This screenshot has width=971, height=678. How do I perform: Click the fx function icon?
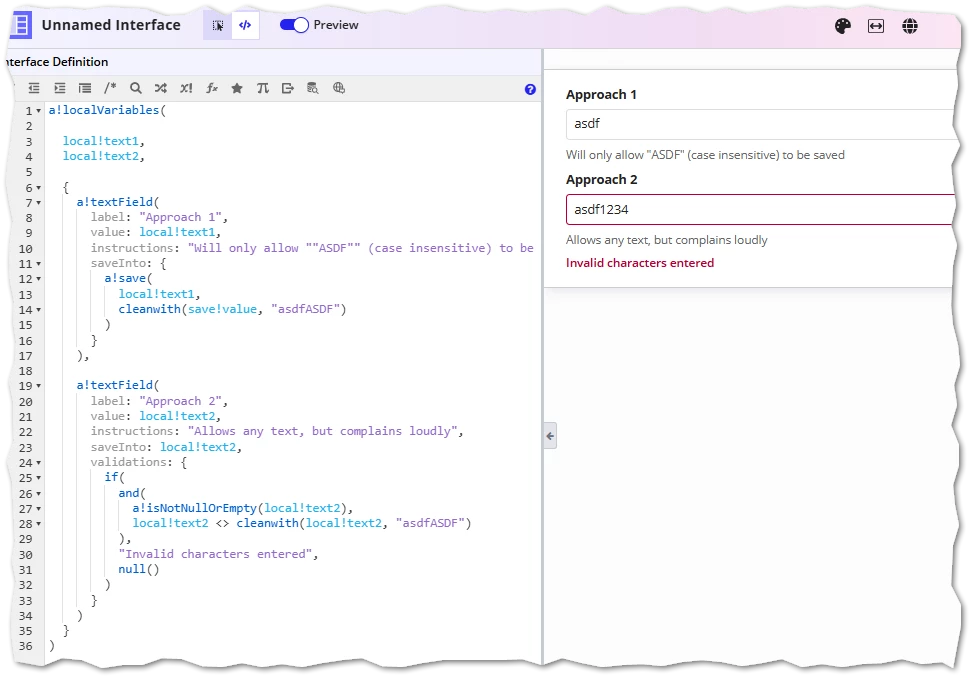click(212, 88)
